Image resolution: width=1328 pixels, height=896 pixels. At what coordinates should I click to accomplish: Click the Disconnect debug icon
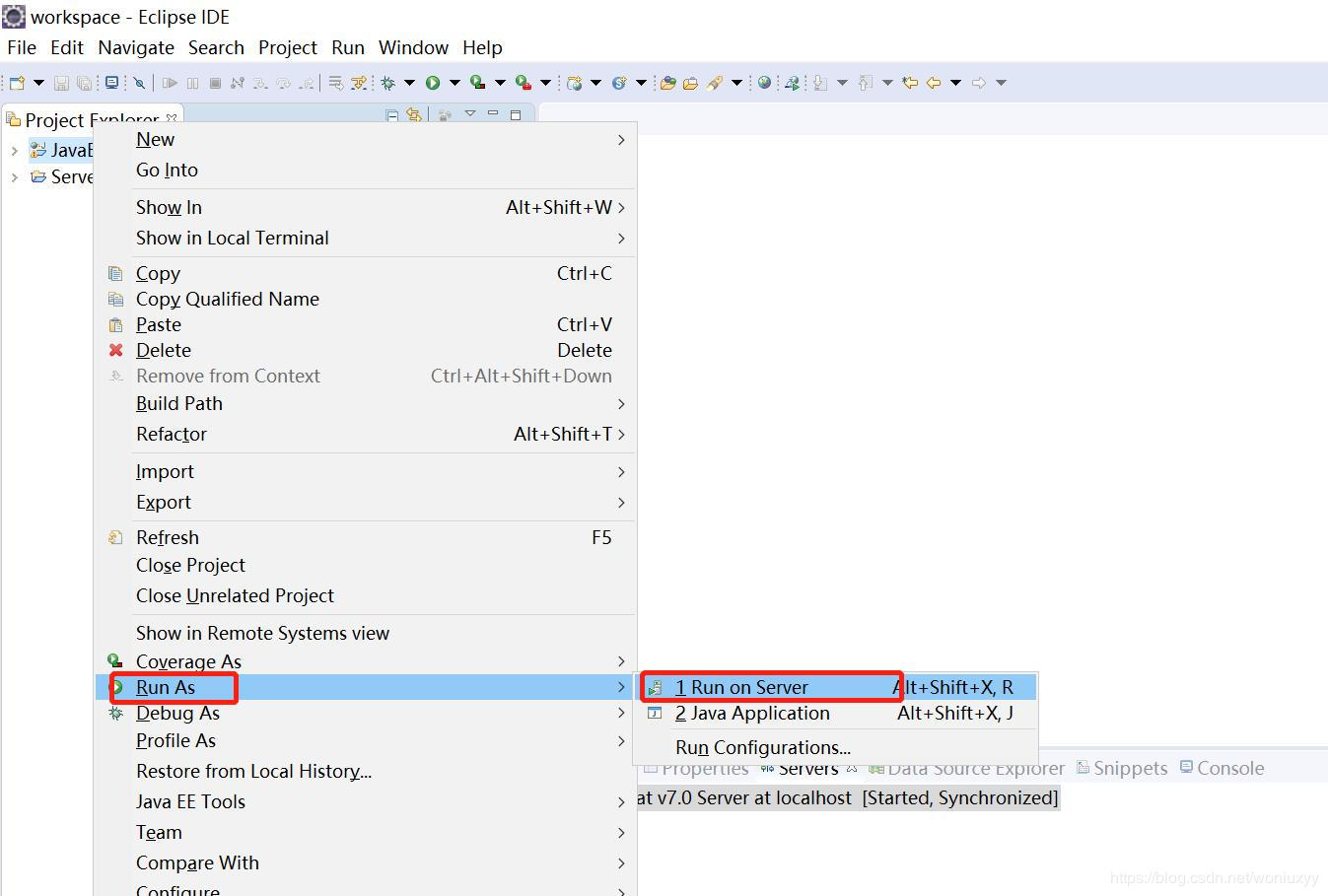[x=237, y=83]
